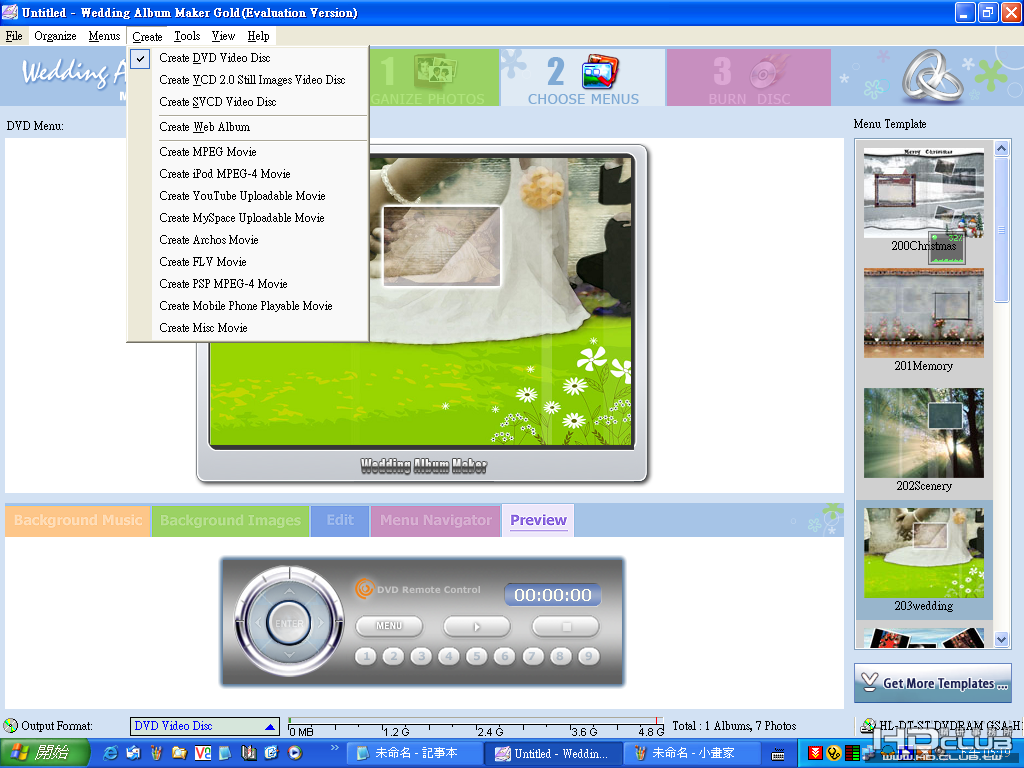
Task: Click Get More Templates button
Action: tap(933, 683)
